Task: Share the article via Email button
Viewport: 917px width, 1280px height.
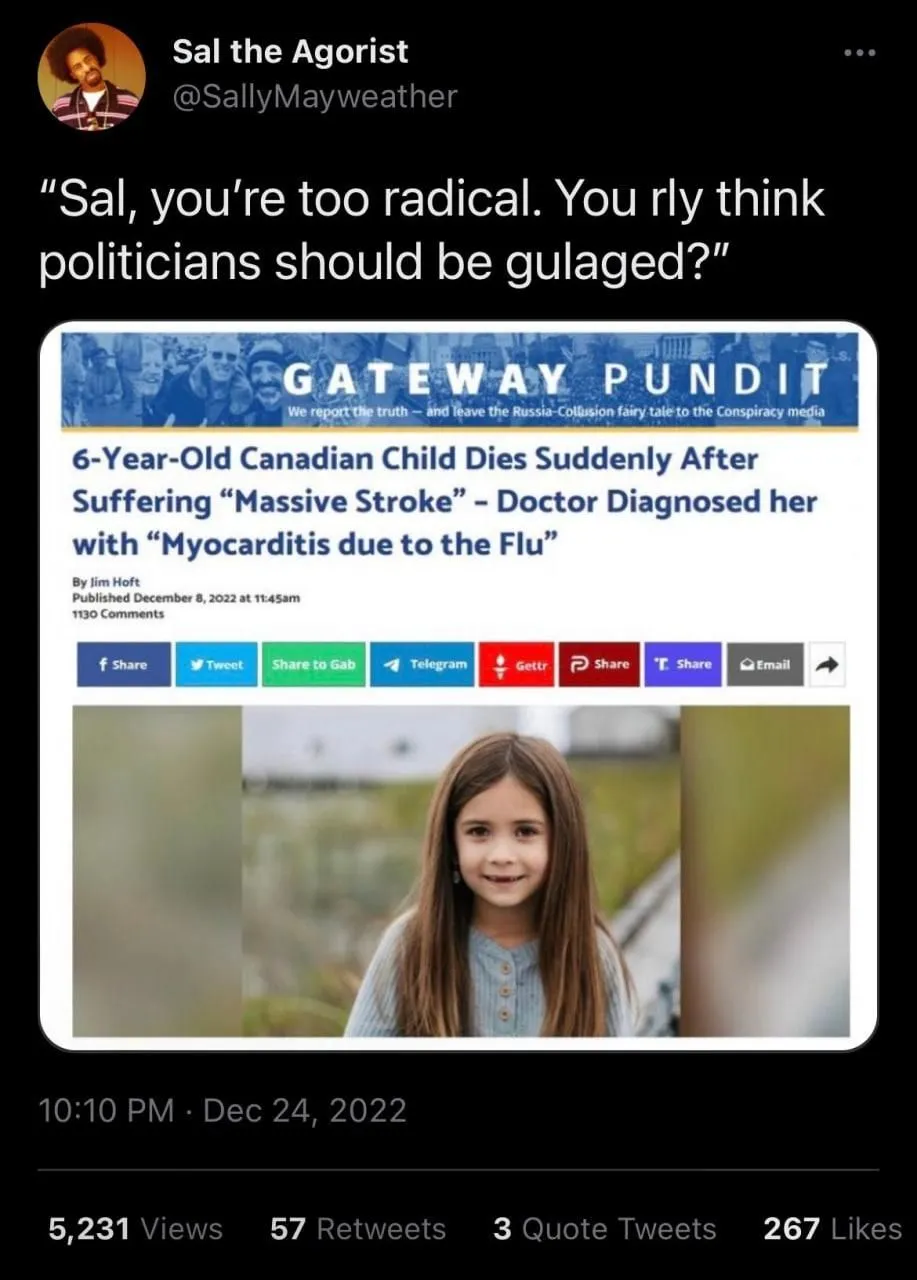Action: [x=765, y=664]
